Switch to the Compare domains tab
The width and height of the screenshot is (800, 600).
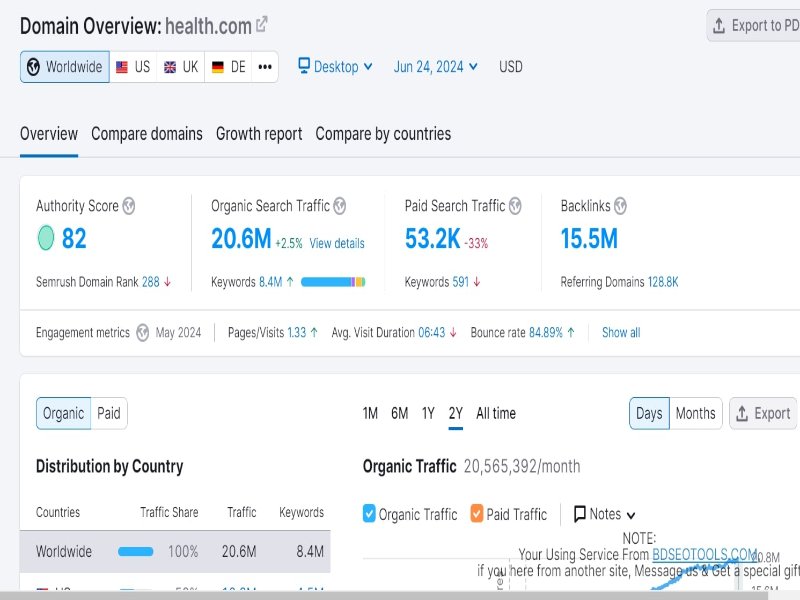click(x=147, y=133)
